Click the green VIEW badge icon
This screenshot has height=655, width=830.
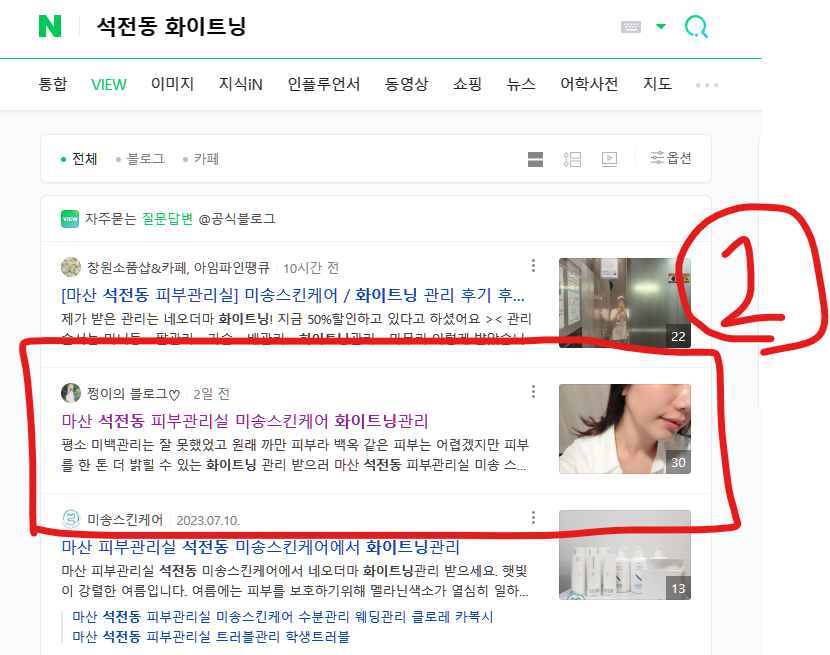tap(70, 219)
